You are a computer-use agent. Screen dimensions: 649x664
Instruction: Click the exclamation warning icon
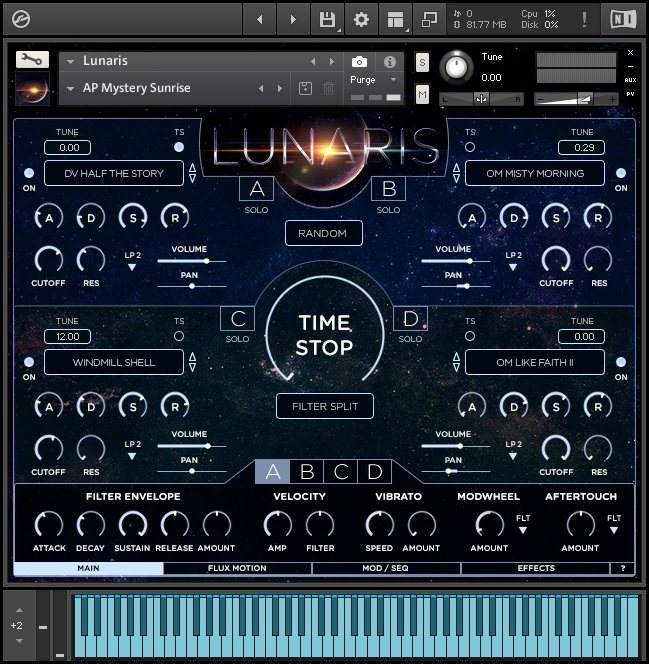point(584,19)
